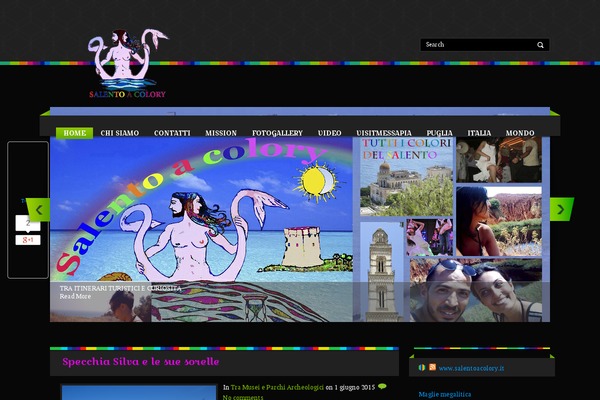
Task: Go to previous slide with left arrow
Action: point(39,209)
